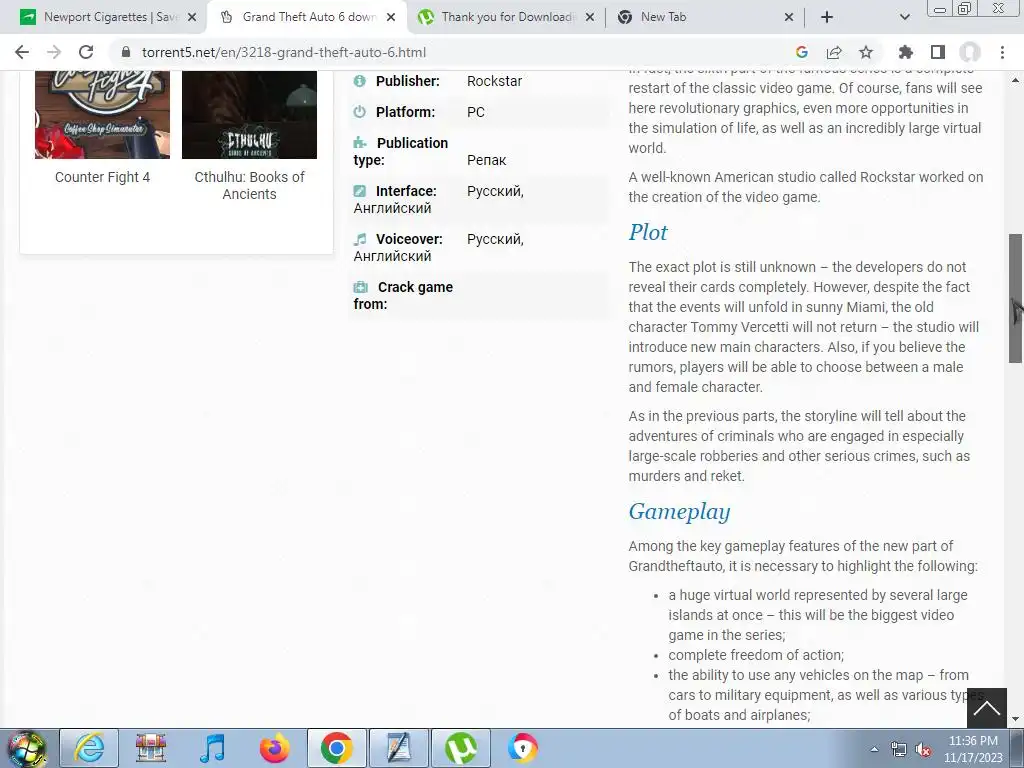Launch Firefox from the taskbar
The width and height of the screenshot is (1024, 768).
click(274, 748)
